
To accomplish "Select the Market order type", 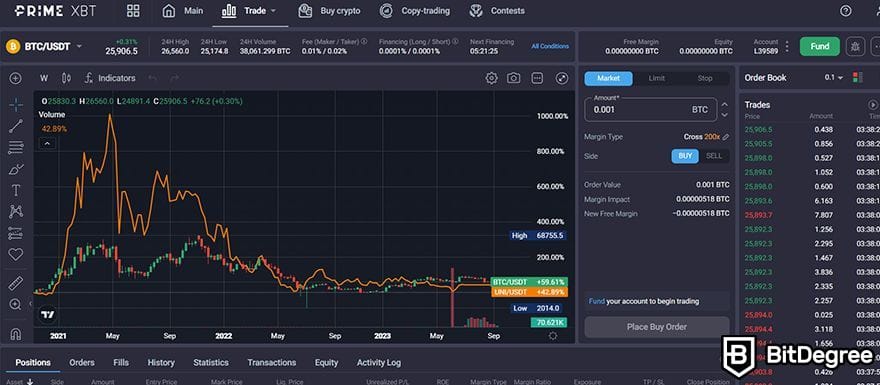I will (608, 79).
